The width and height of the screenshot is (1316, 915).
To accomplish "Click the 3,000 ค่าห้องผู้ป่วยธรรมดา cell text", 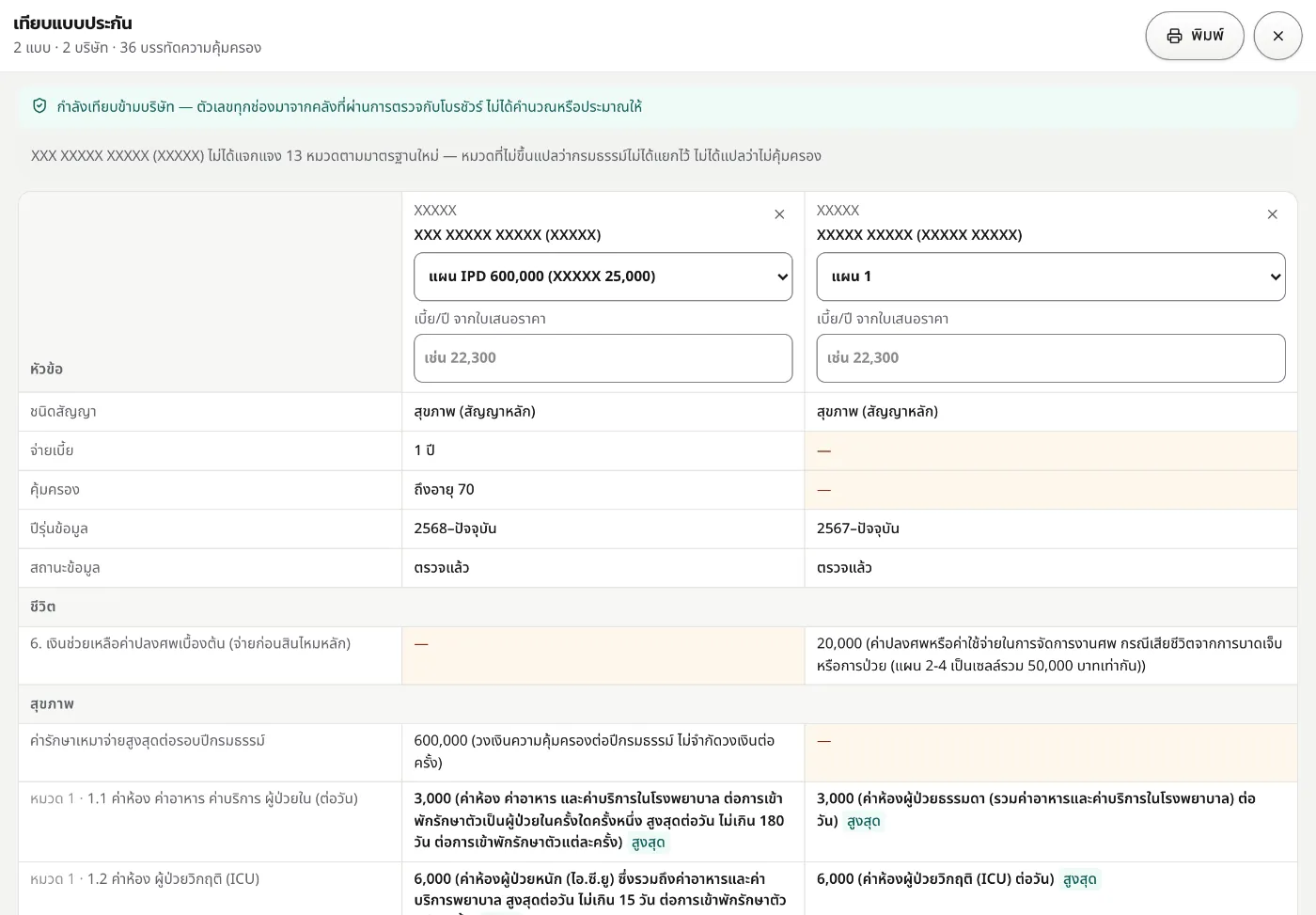I will point(1036,810).
